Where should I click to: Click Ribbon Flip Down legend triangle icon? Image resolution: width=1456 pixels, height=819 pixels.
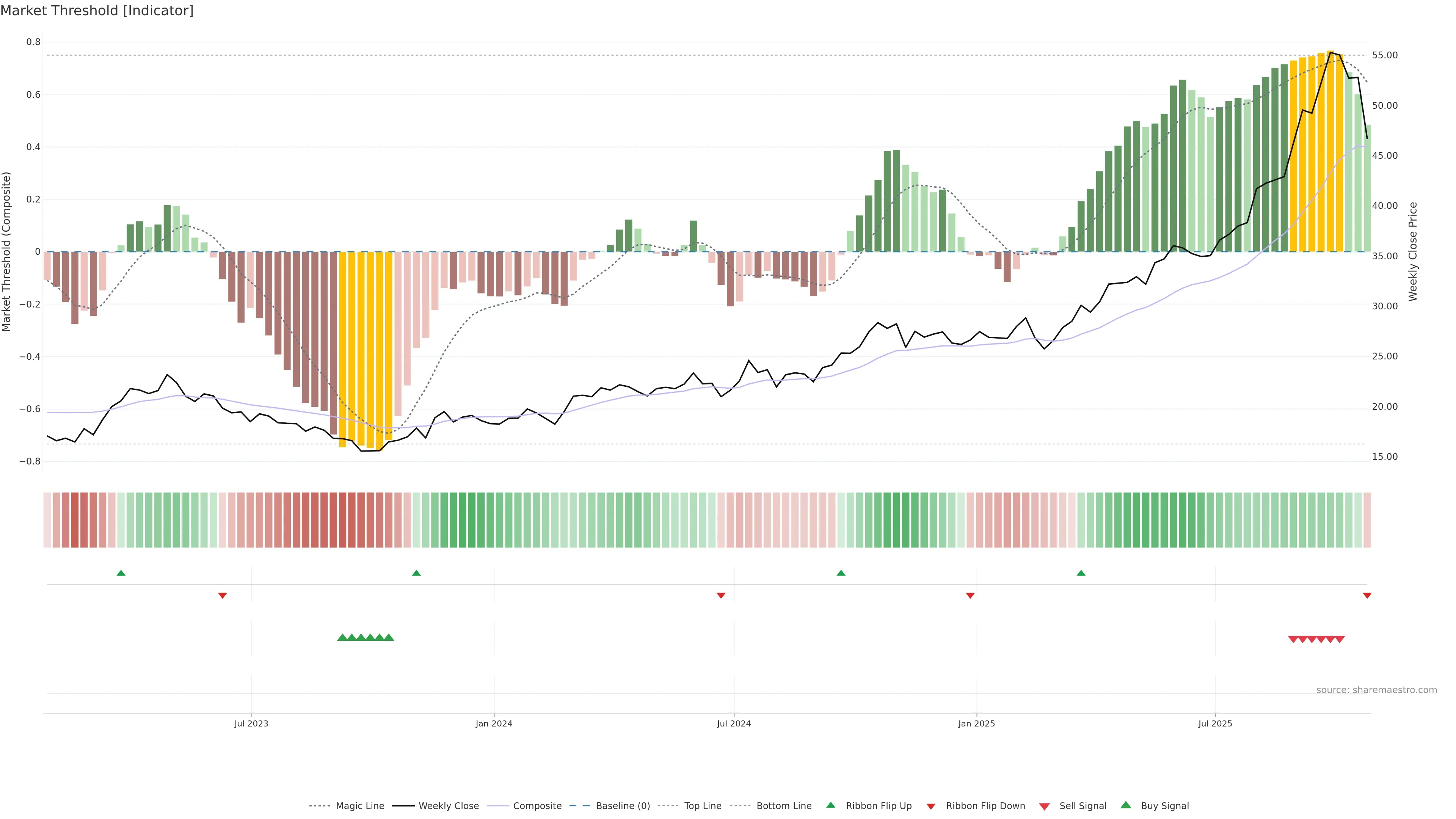point(931,806)
